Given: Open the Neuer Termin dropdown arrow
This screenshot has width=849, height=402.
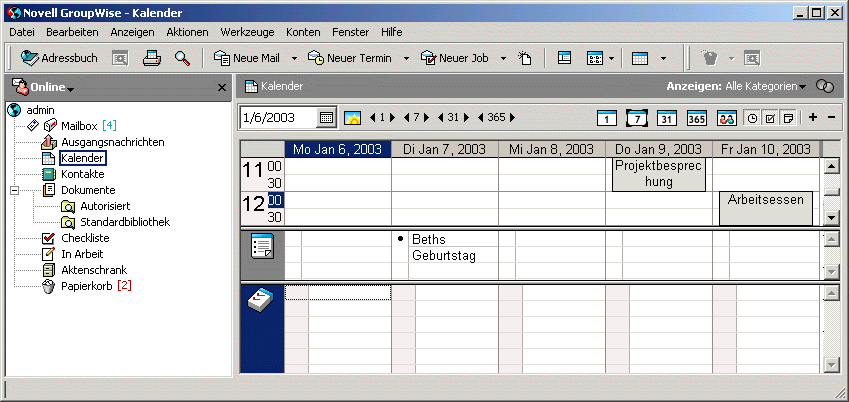Looking at the screenshot, I should pos(406,58).
